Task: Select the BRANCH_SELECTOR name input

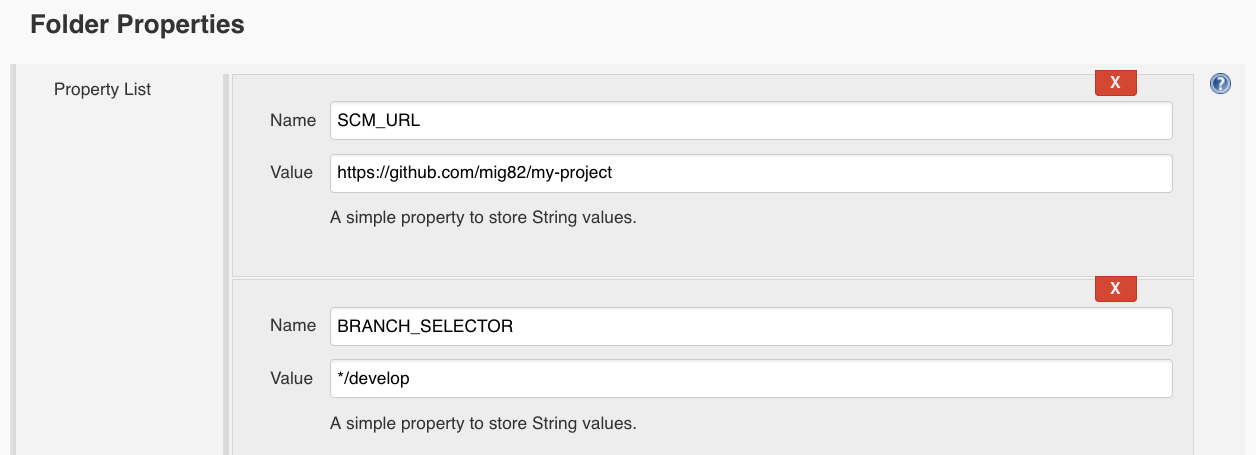Action: tap(750, 326)
